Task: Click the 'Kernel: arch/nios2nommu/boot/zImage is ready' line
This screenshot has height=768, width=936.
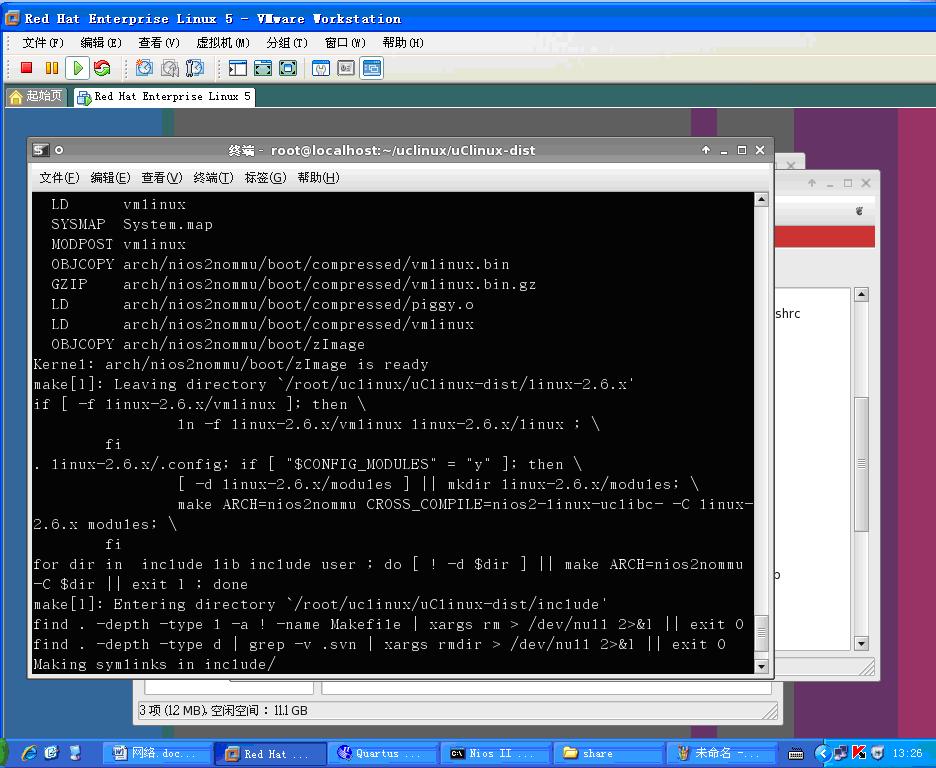Action: pyautogui.click(x=230, y=365)
